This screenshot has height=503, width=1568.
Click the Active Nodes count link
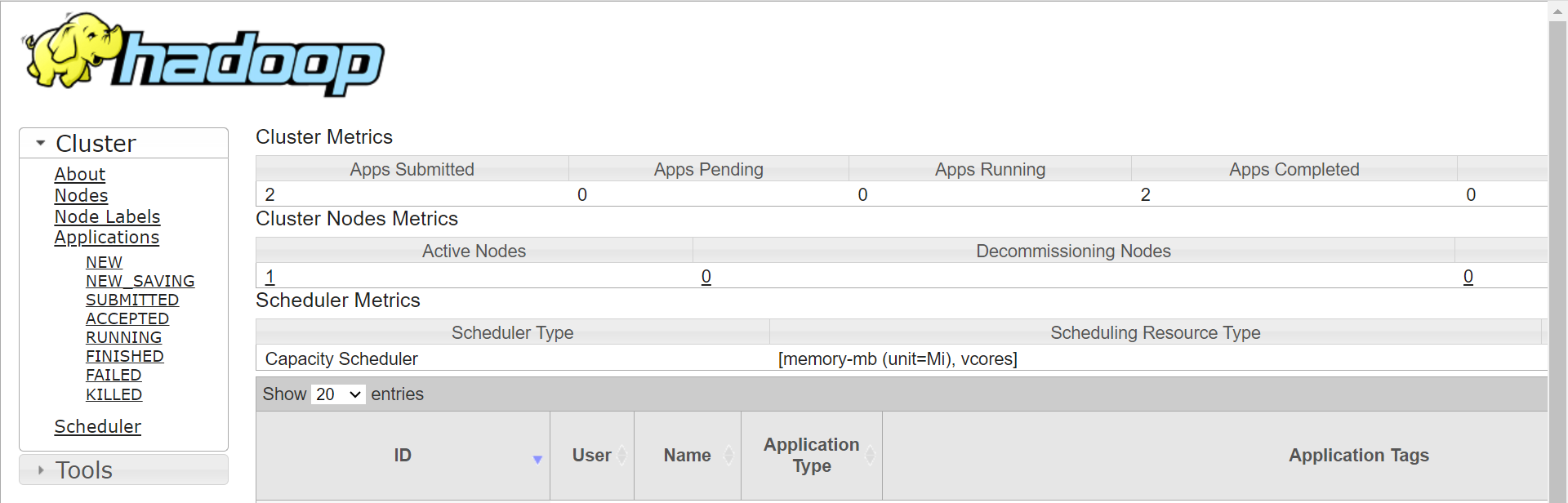coord(270,277)
